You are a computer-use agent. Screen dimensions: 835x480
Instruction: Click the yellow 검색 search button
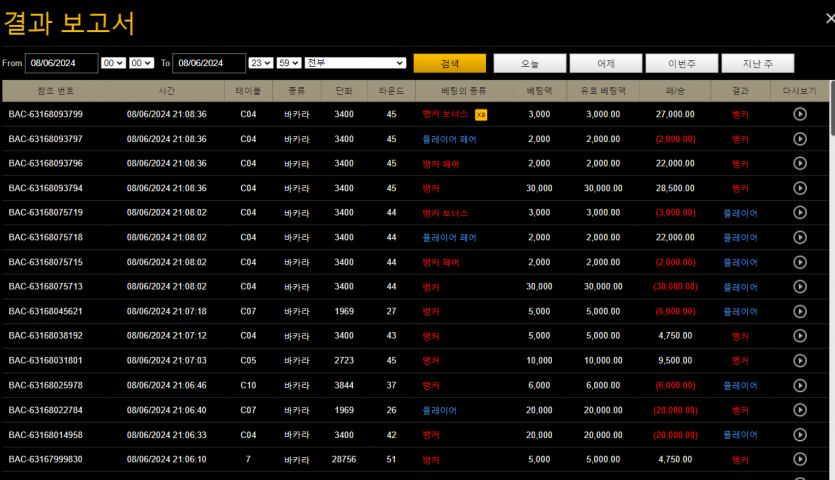tap(449, 63)
